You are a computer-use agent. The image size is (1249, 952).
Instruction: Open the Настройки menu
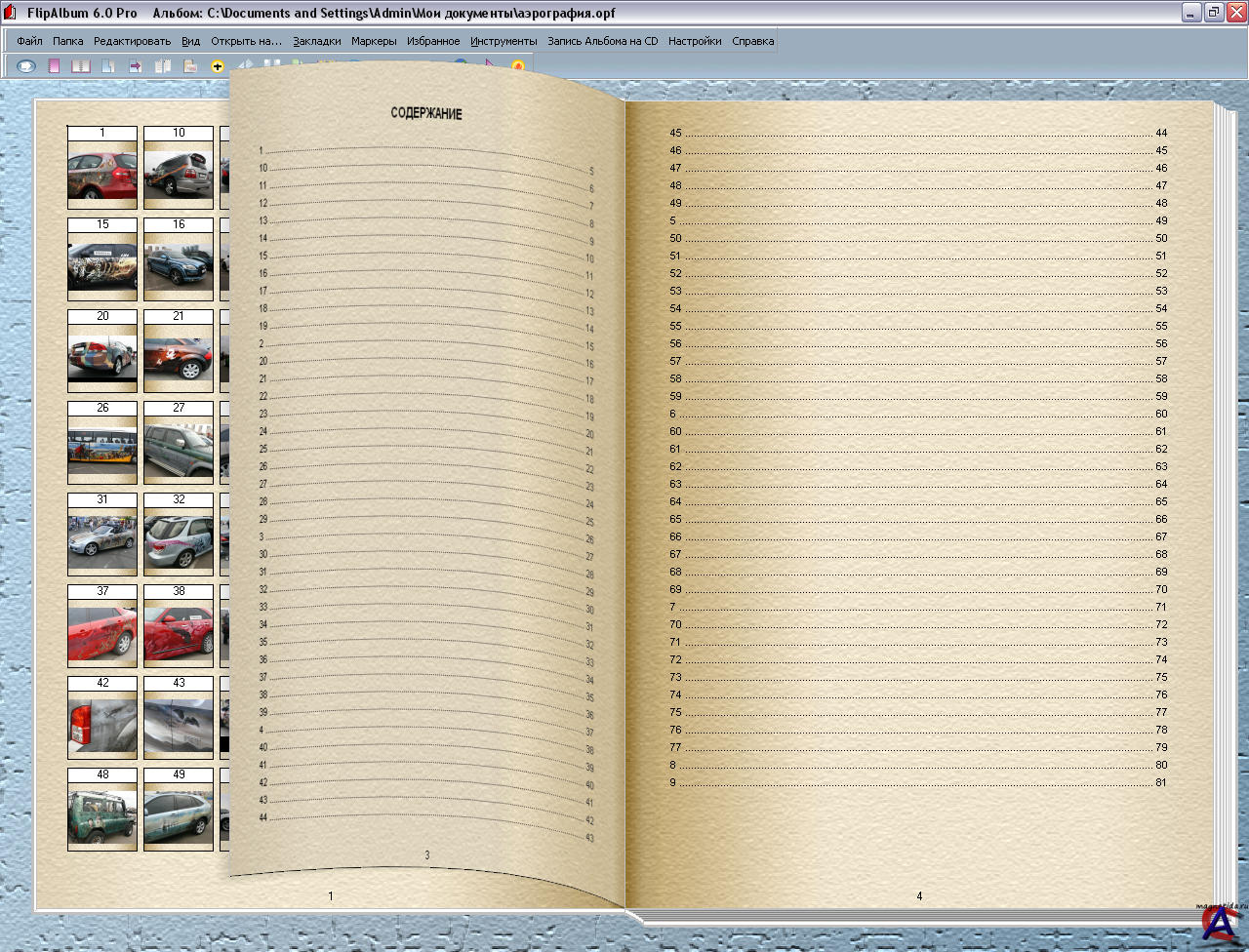pos(695,41)
